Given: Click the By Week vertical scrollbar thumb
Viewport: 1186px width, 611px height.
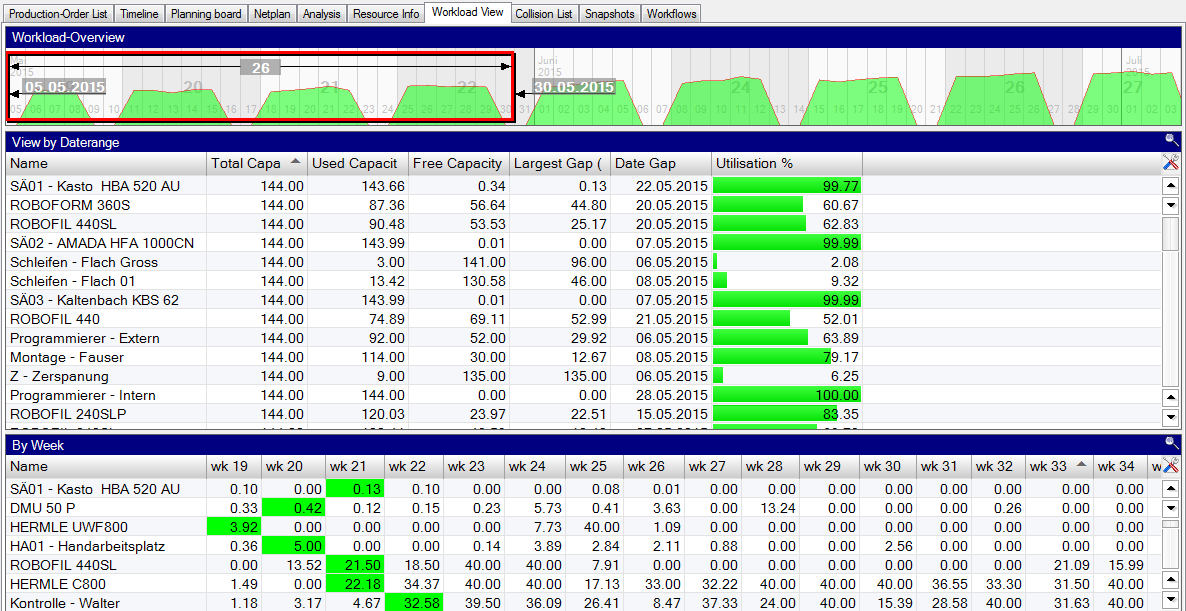Looking at the screenshot, I should tap(1170, 523).
